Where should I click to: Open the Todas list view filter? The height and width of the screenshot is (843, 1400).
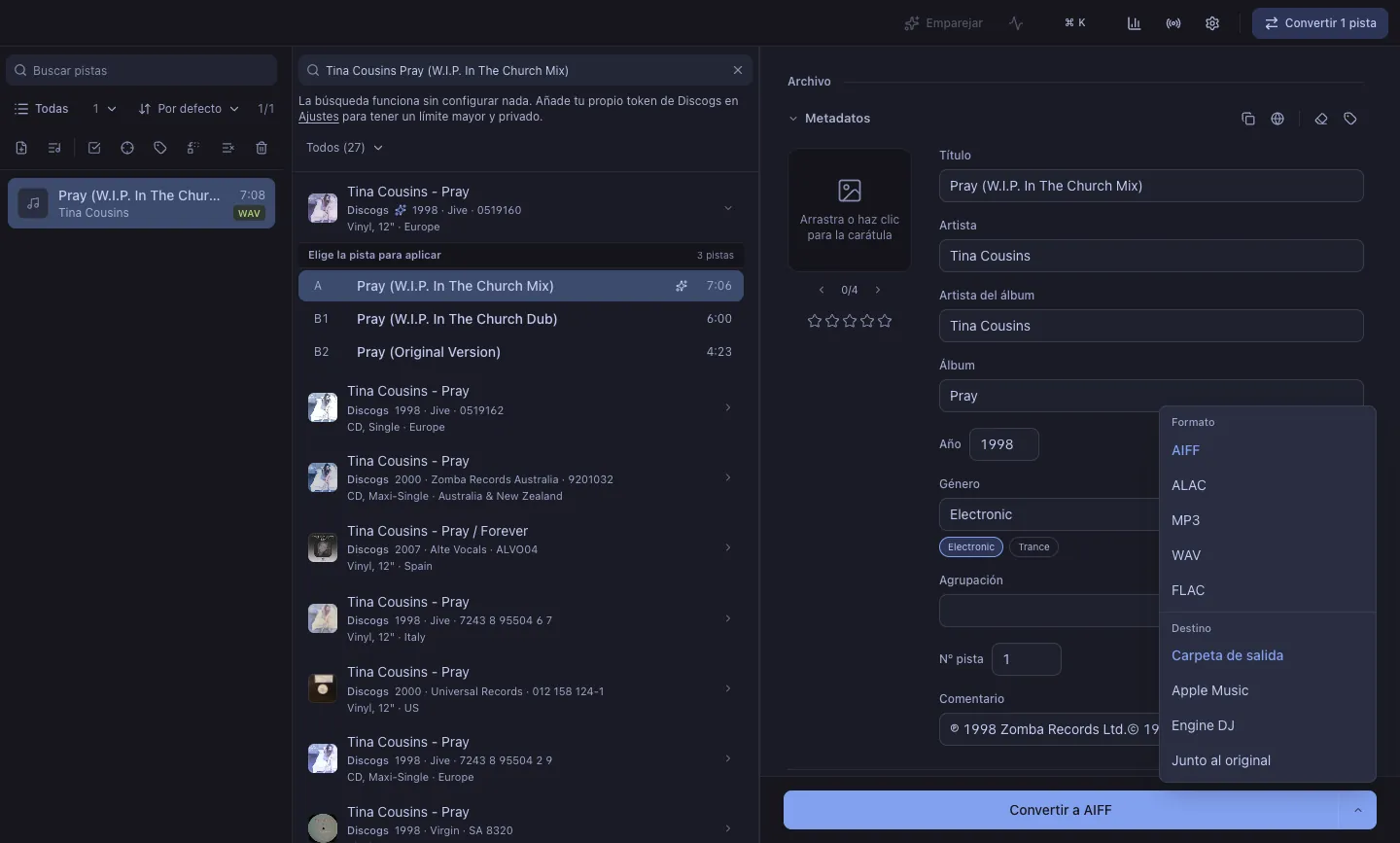pyautogui.click(x=42, y=109)
